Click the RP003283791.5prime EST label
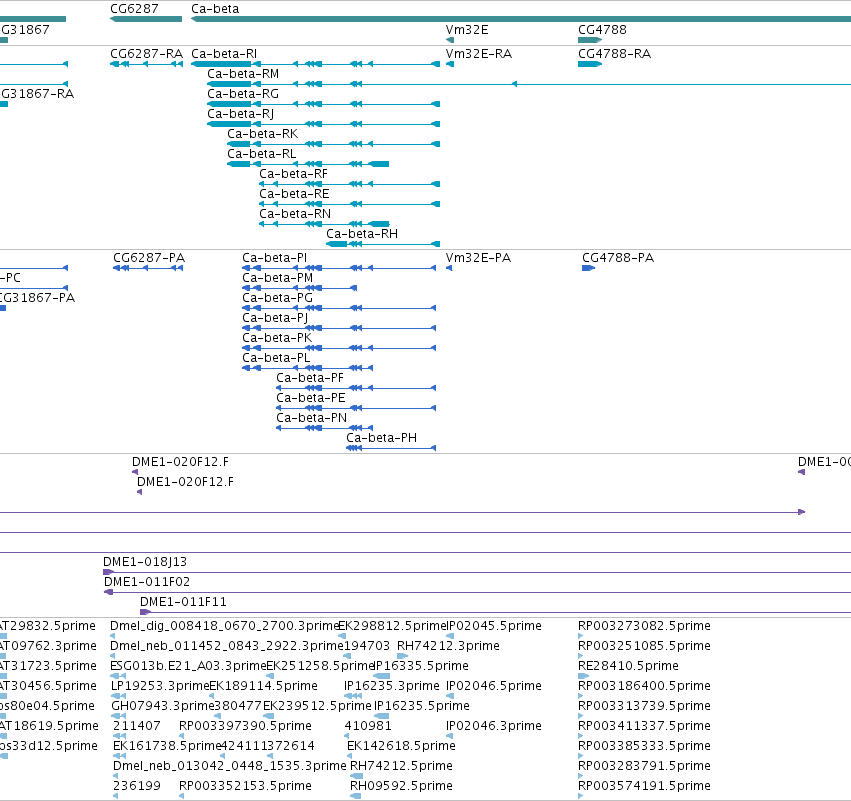The height and width of the screenshot is (801, 851). pos(644,766)
